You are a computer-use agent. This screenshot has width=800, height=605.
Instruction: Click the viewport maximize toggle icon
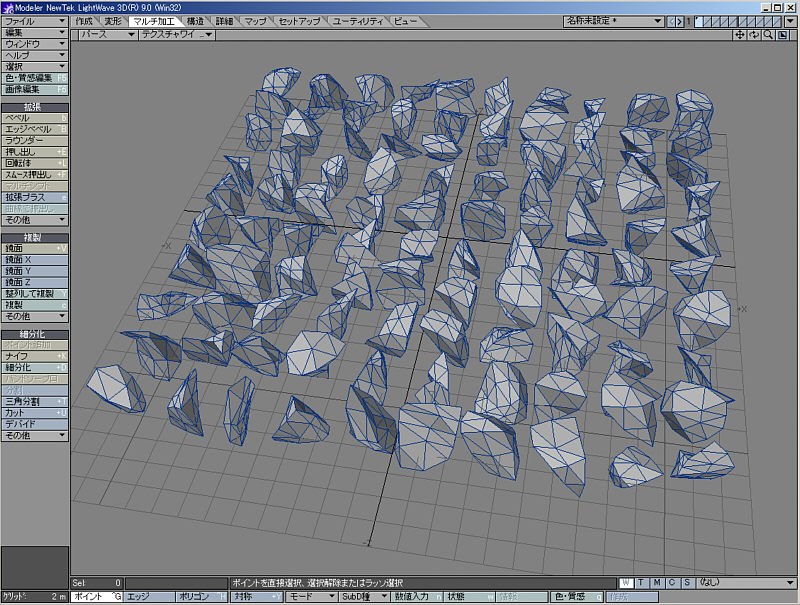(781, 35)
